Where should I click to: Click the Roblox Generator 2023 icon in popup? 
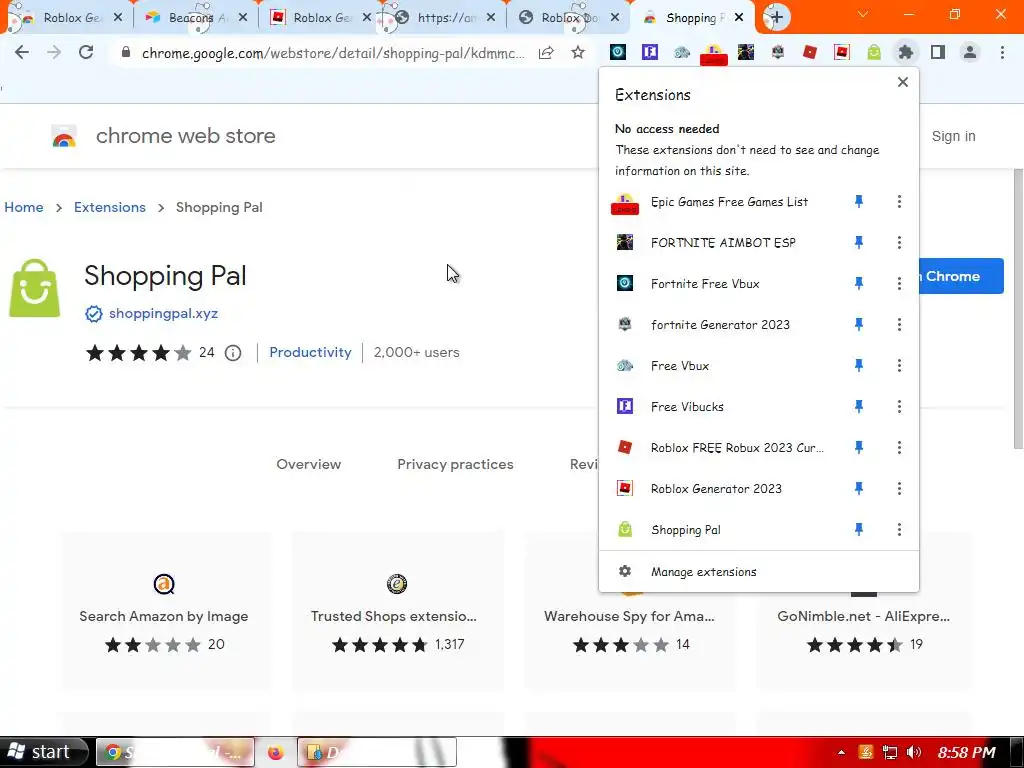pyautogui.click(x=625, y=488)
